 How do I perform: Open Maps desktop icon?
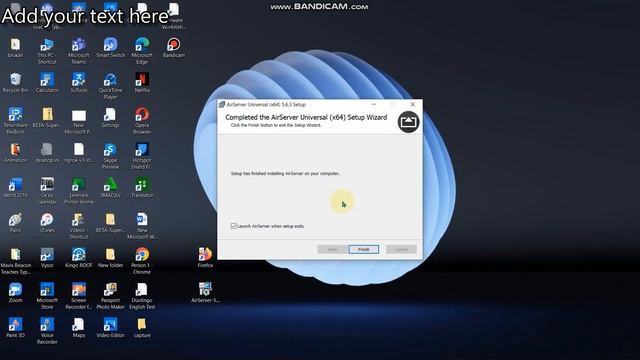(x=78, y=328)
